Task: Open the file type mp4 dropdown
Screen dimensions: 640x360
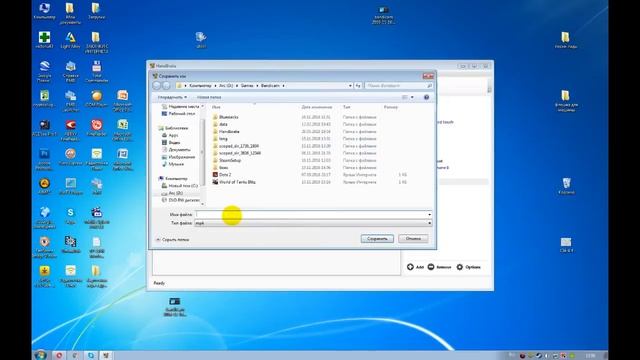Action: pos(313,223)
